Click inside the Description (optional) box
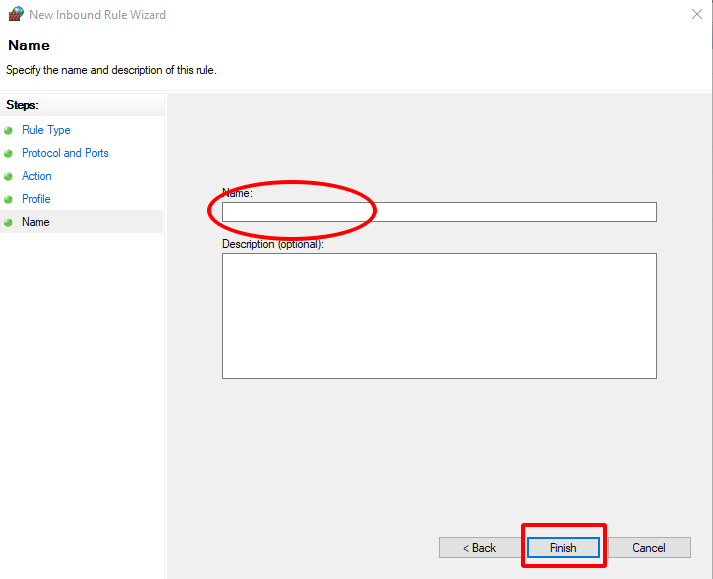The height and width of the screenshot is (579, 713). (x=439, y=316)
